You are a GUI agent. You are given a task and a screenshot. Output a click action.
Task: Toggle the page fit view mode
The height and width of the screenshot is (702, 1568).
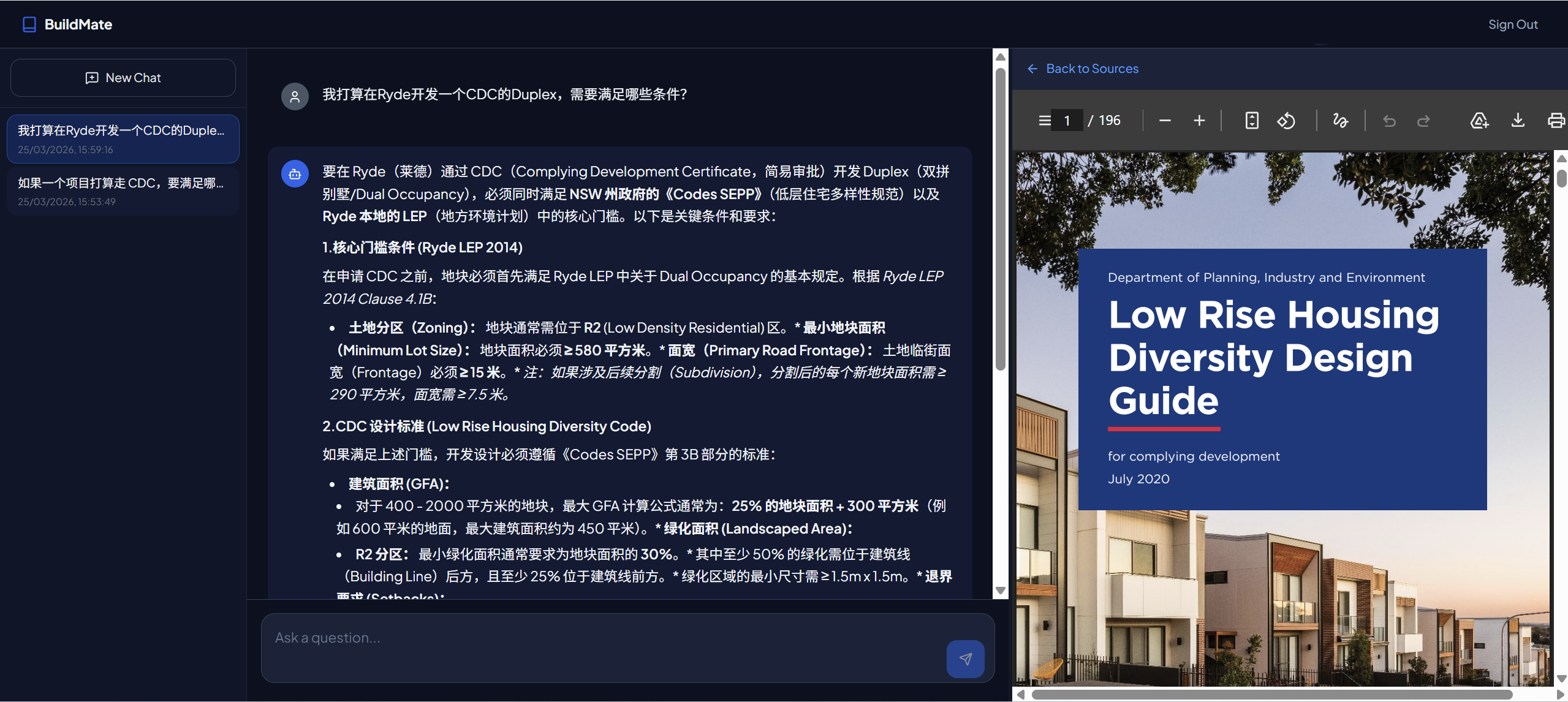pyautogui.click(x=1251, y=120)
